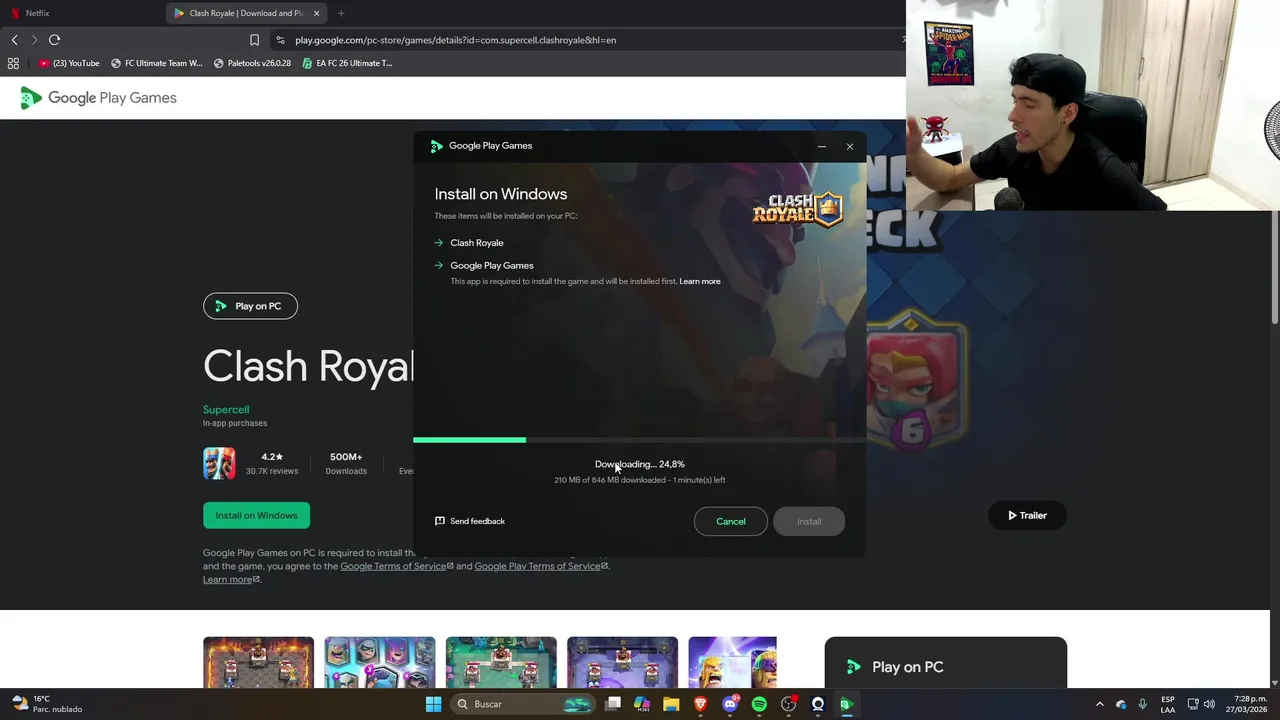Minimize the Google Play Games installer dialog
The image size is (1280, 720).
822,146
